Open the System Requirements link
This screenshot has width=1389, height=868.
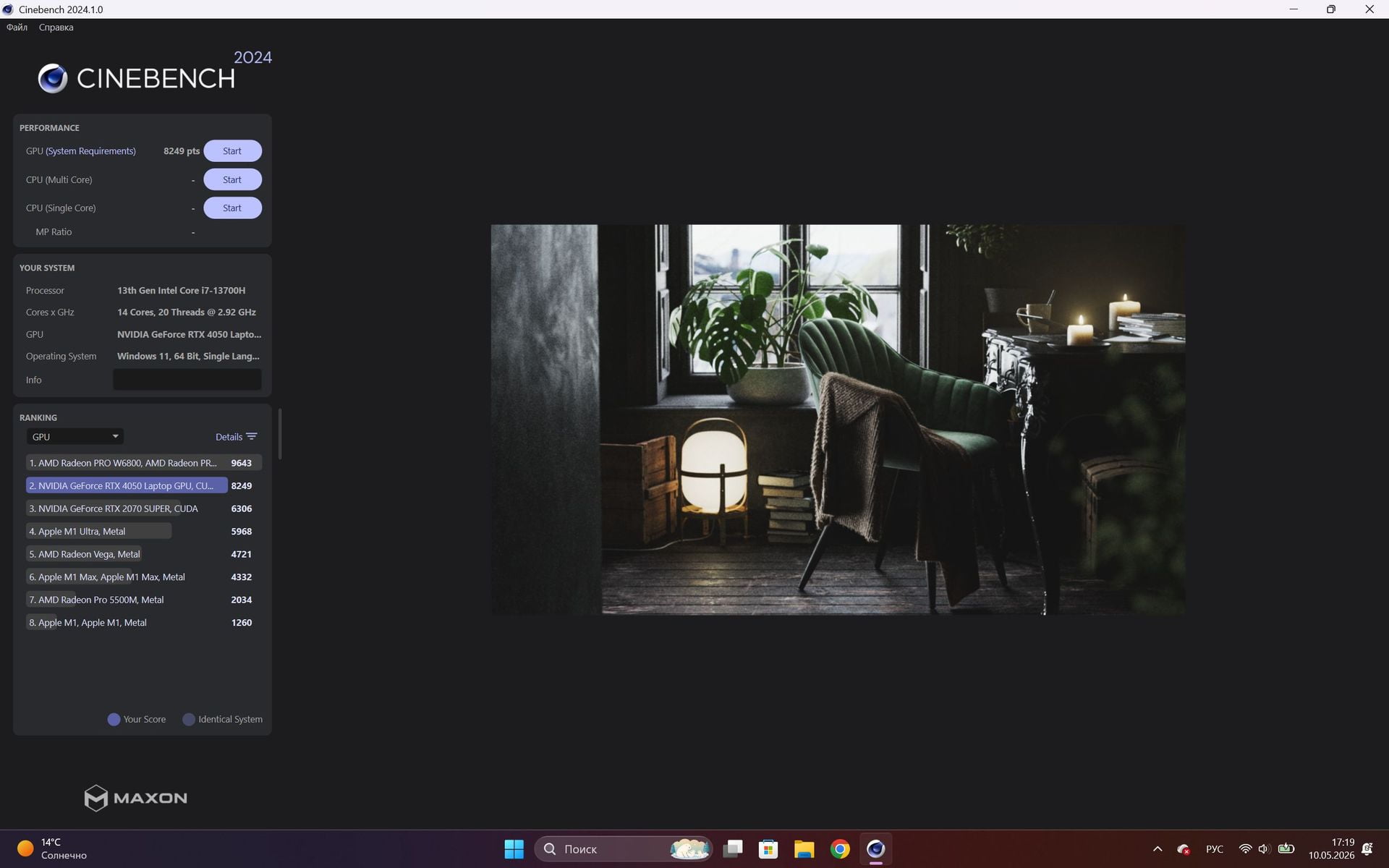[90, 151]
